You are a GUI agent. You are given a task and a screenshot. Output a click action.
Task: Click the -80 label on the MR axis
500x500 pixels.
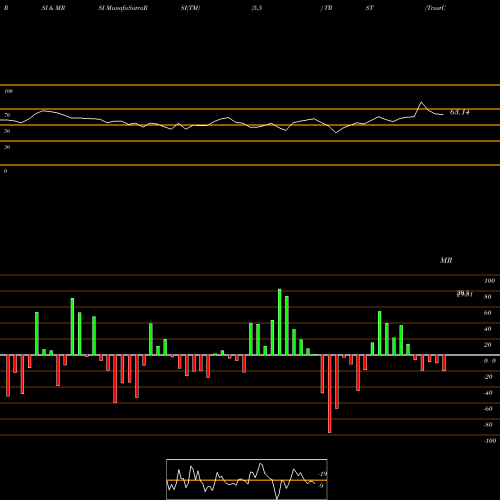pos(488,425)
